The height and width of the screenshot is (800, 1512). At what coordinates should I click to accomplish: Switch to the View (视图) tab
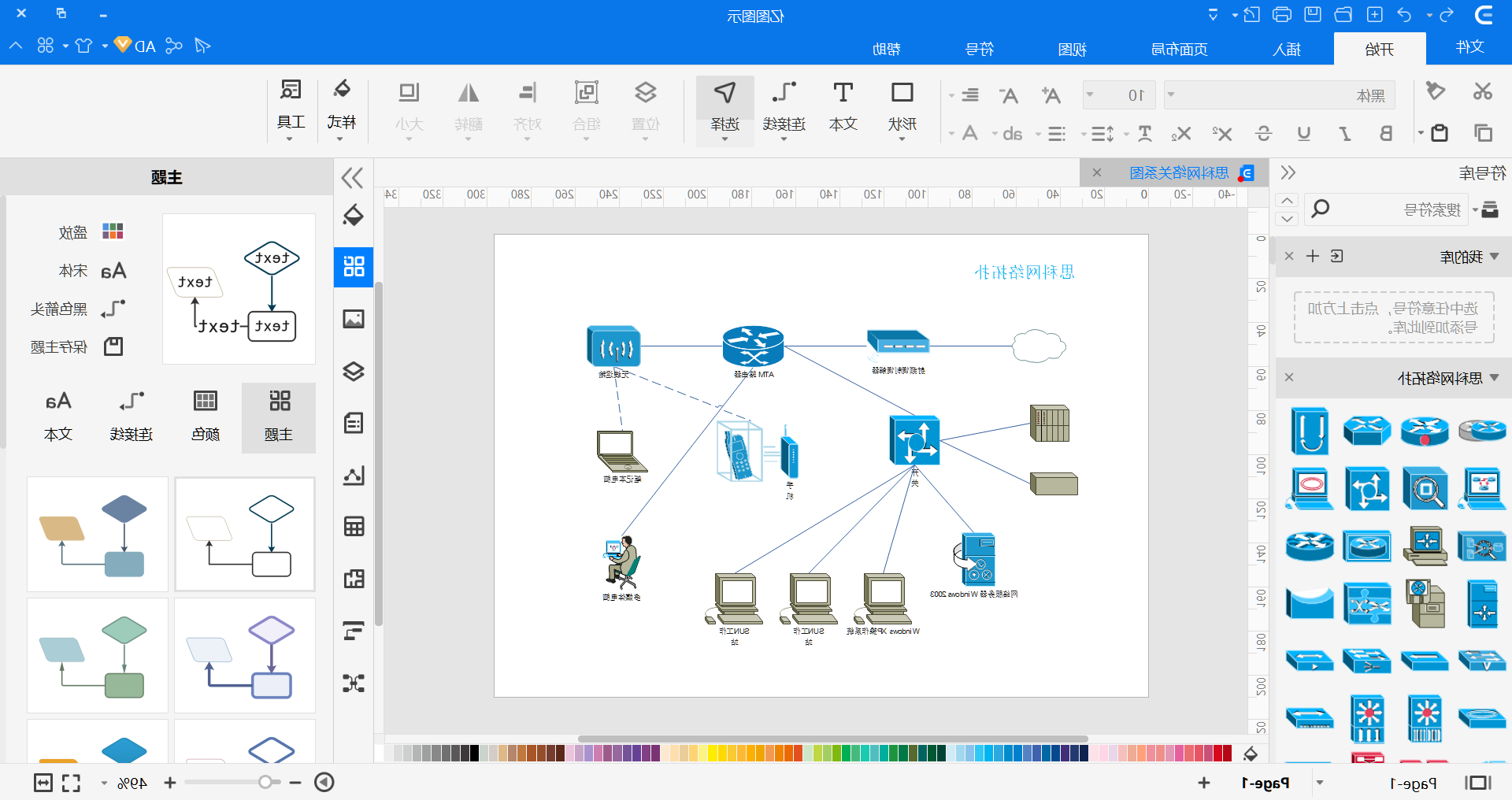tap(1072, 50)
